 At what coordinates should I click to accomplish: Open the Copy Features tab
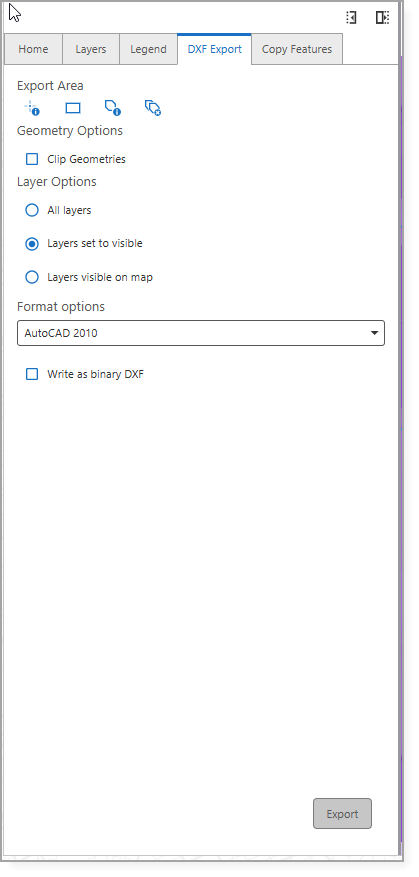(296, 49)
